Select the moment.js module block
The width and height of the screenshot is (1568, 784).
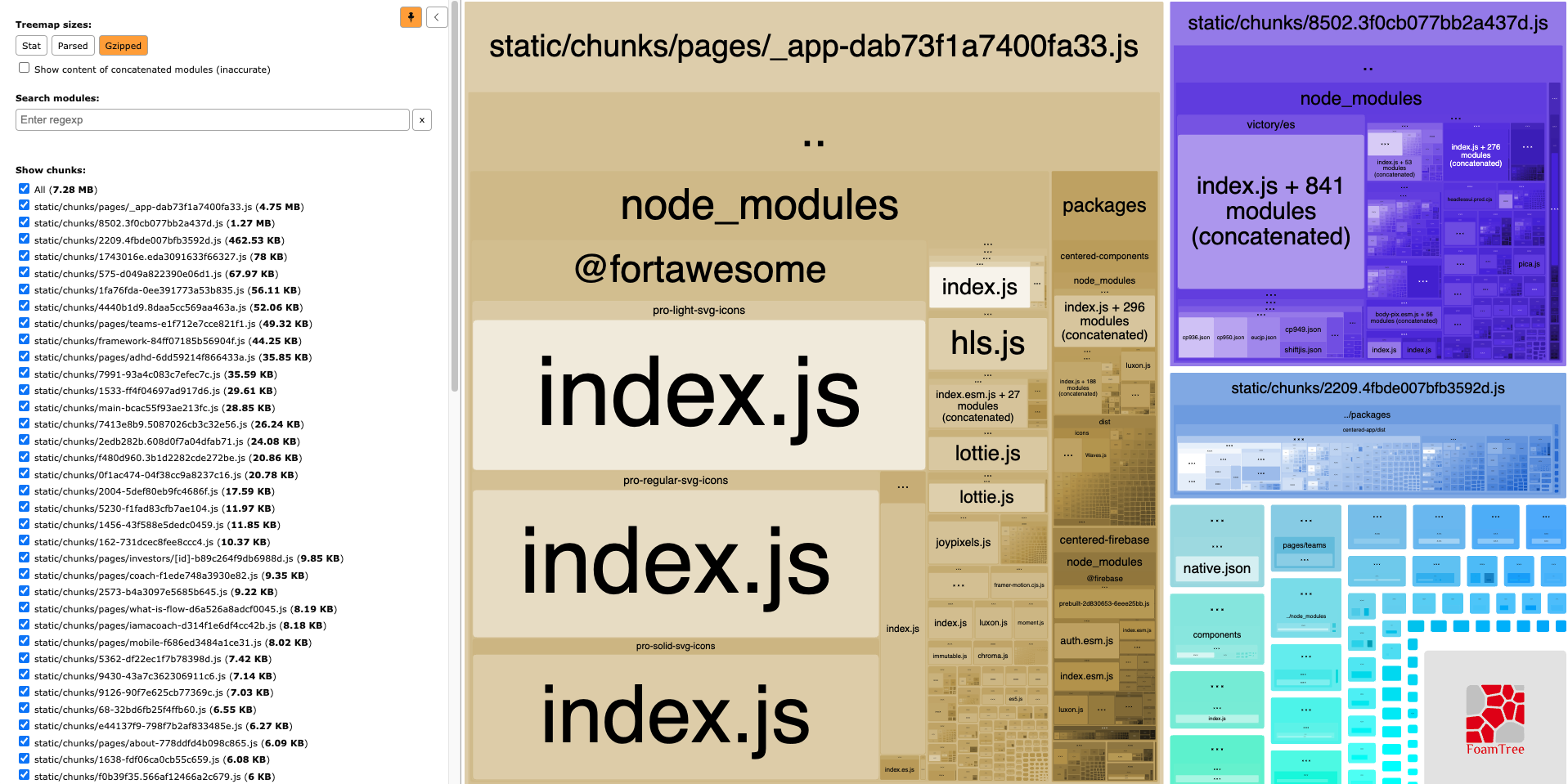click(x=1030, y=623)
